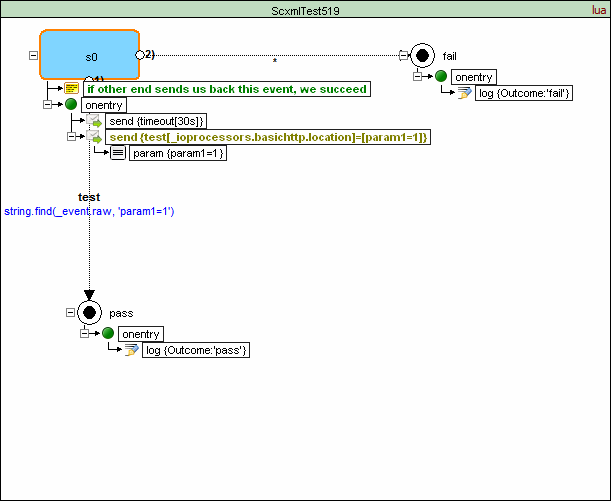The width and height of the screenshot is (613, 503).
Task: Select the pass final state circle icon
Action: click(x=89, y=313)
